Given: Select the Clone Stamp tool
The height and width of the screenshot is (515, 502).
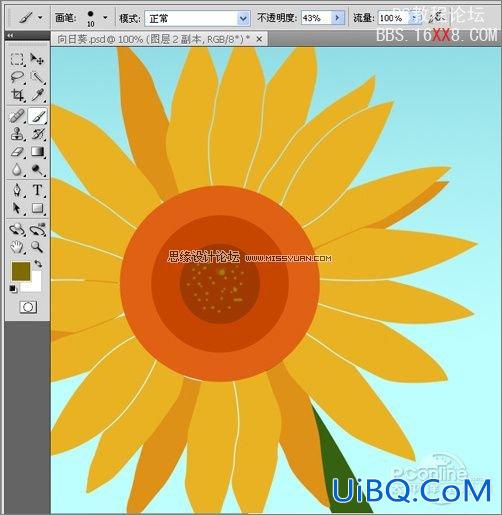Looking at the screenshot, I should click(x=17, y=134).
